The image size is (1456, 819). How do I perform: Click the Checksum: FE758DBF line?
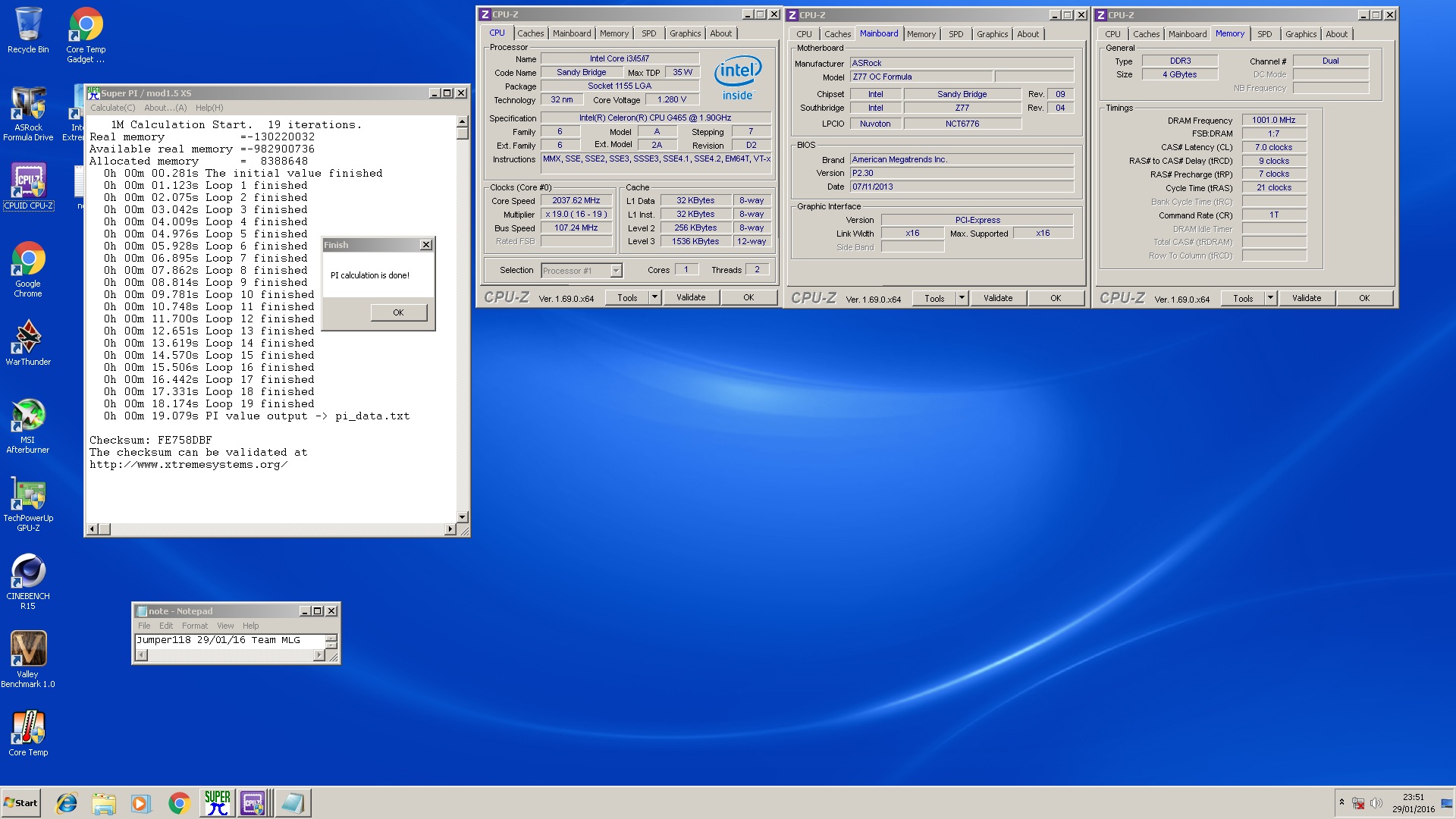(151, 441)
